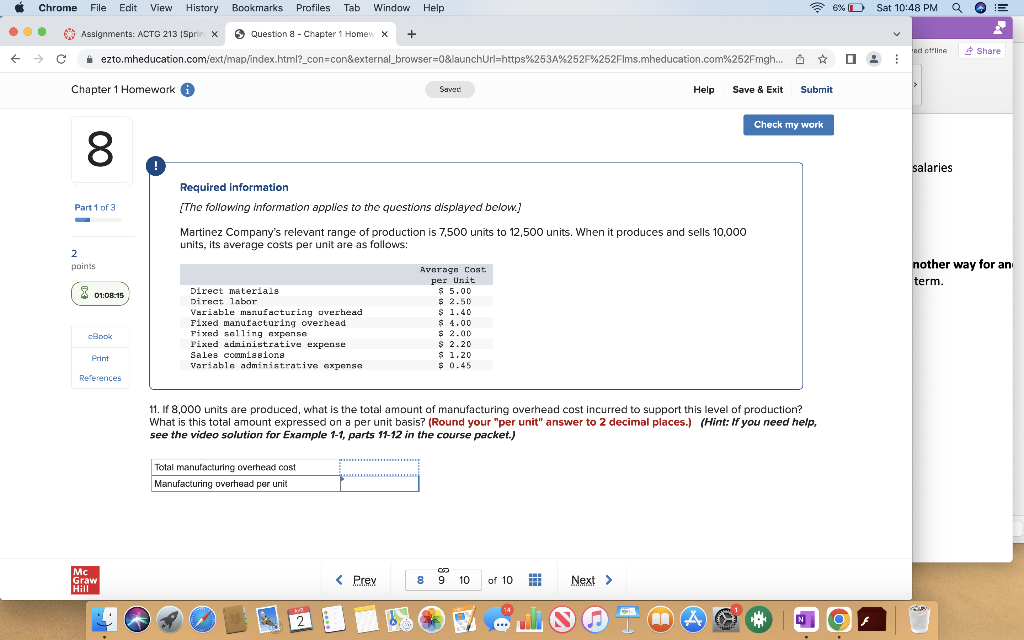Open Books app in the dock
Viewport: 1024px width, 640px height.
tap(660, 619)
